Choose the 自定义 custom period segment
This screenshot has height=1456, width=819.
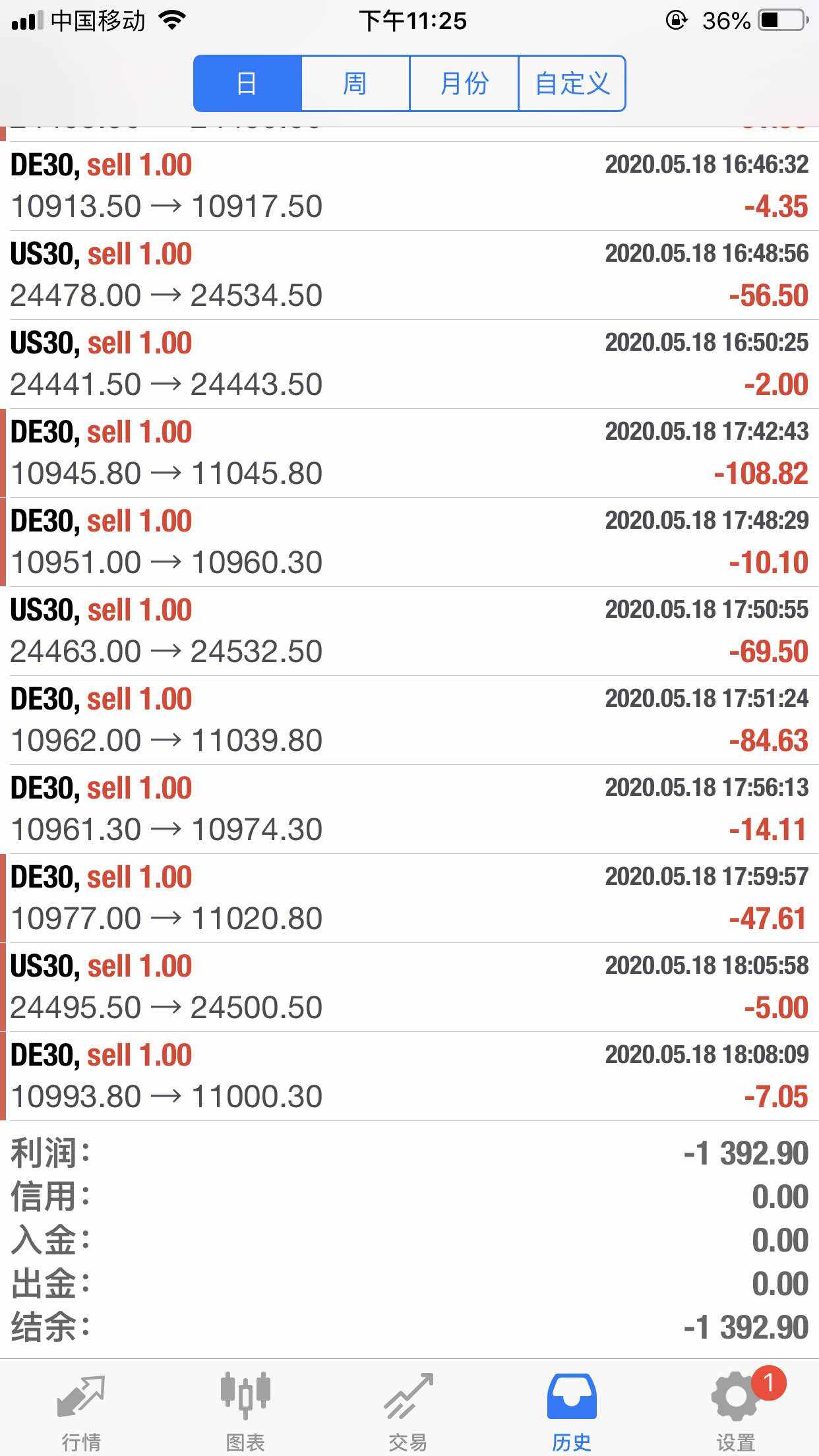pyautogui.click(x=572, y=84)
